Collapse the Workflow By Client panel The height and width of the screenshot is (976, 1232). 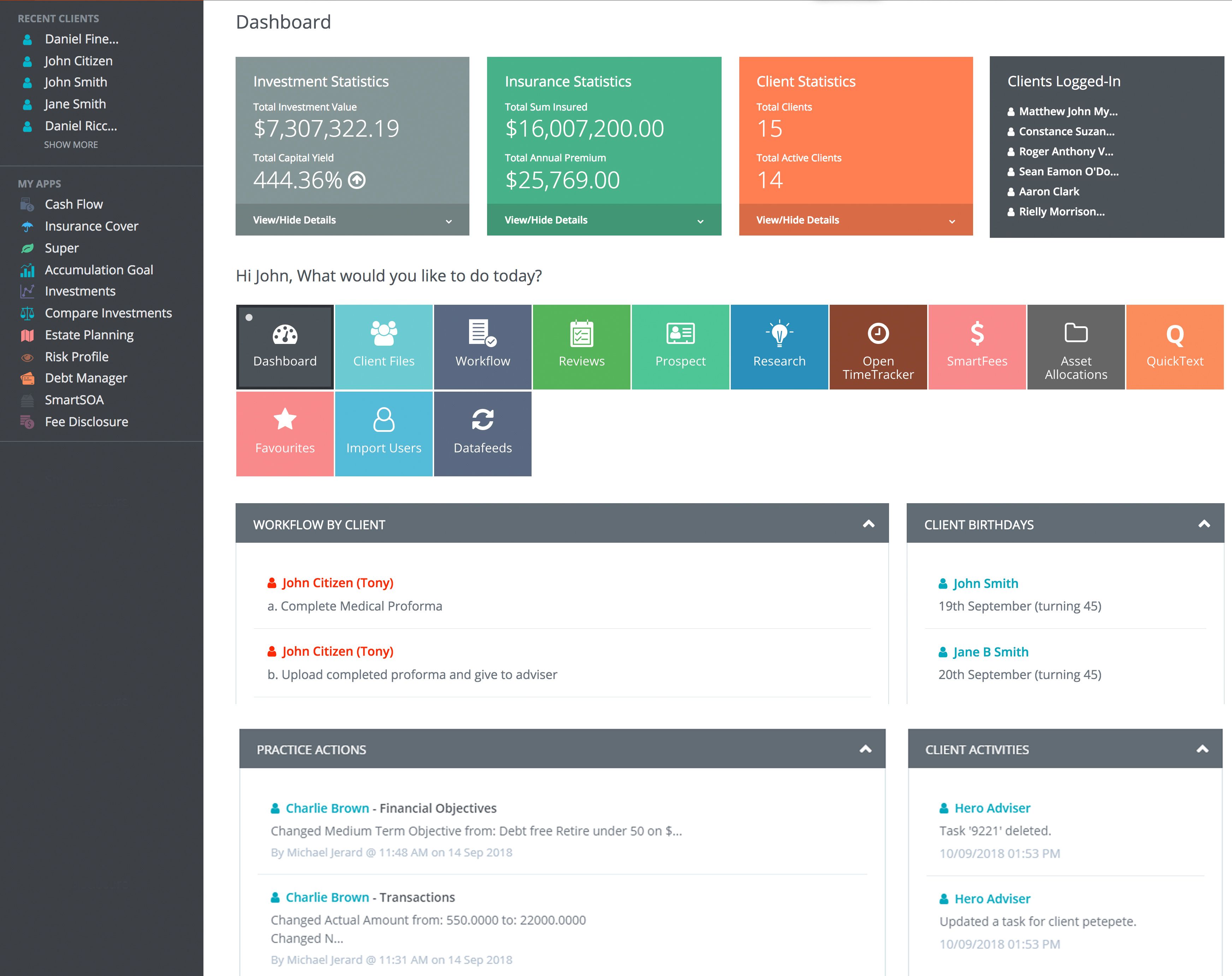pos(868,524)
